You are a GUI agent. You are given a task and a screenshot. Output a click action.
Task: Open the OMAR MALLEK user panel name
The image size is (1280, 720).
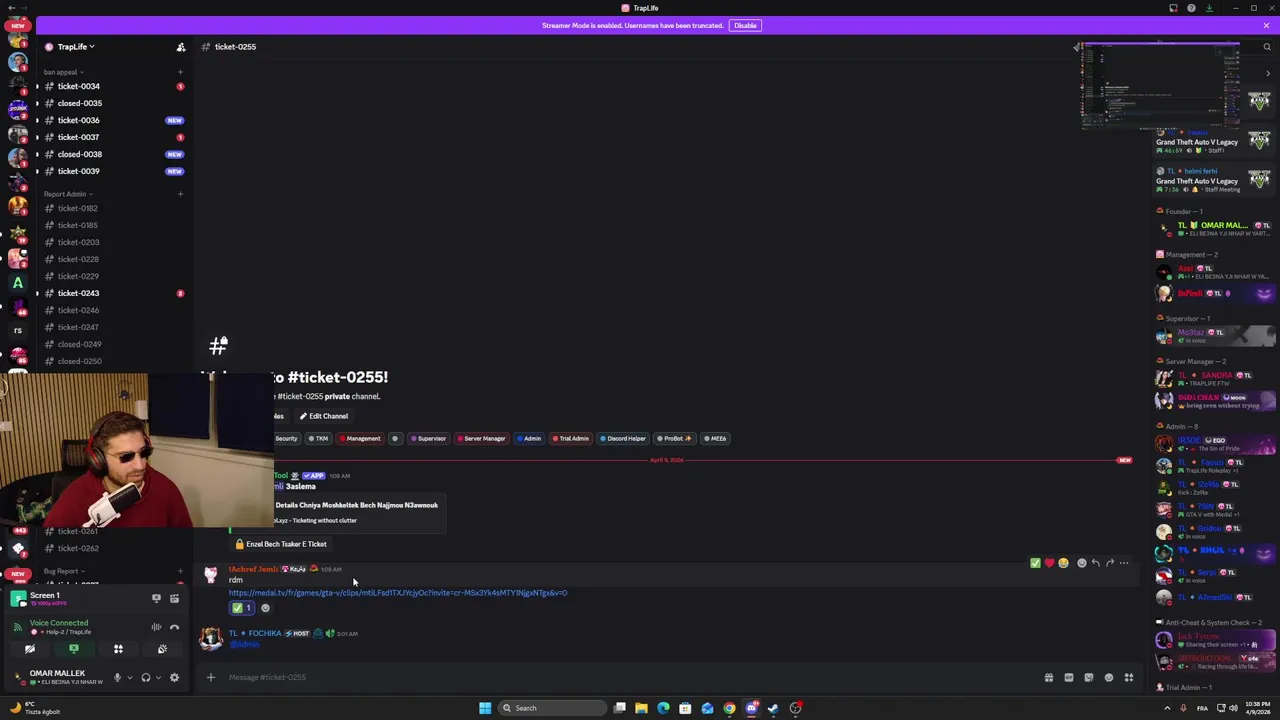pyautogui.click(x=57, y=673)
